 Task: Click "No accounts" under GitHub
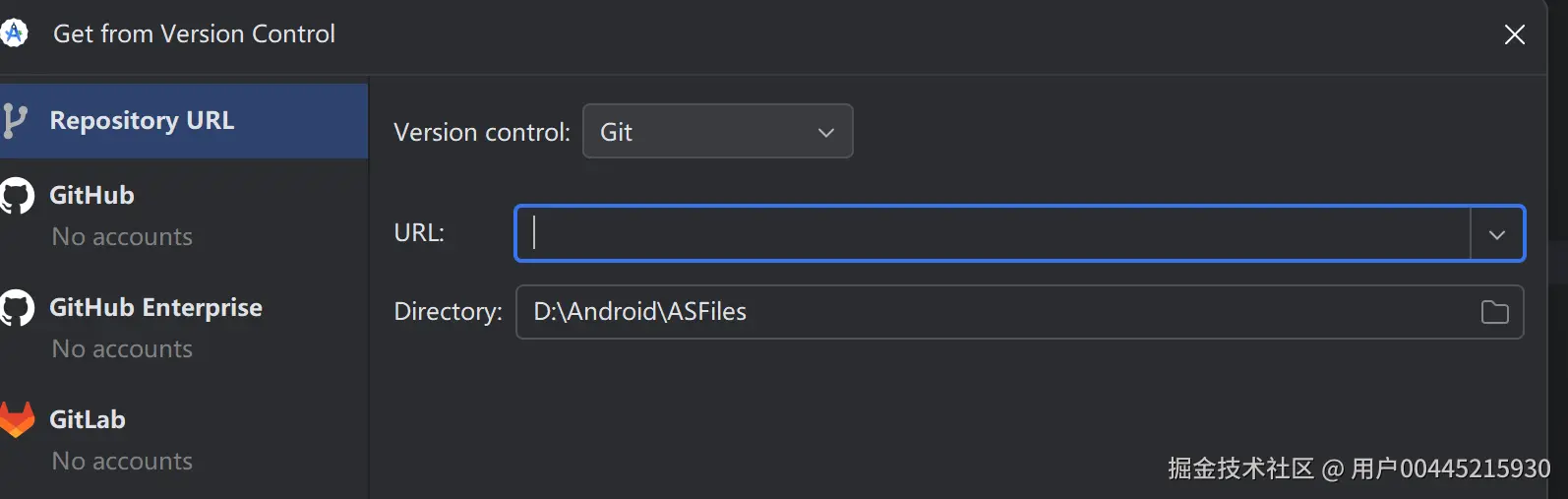pos(122,237)
